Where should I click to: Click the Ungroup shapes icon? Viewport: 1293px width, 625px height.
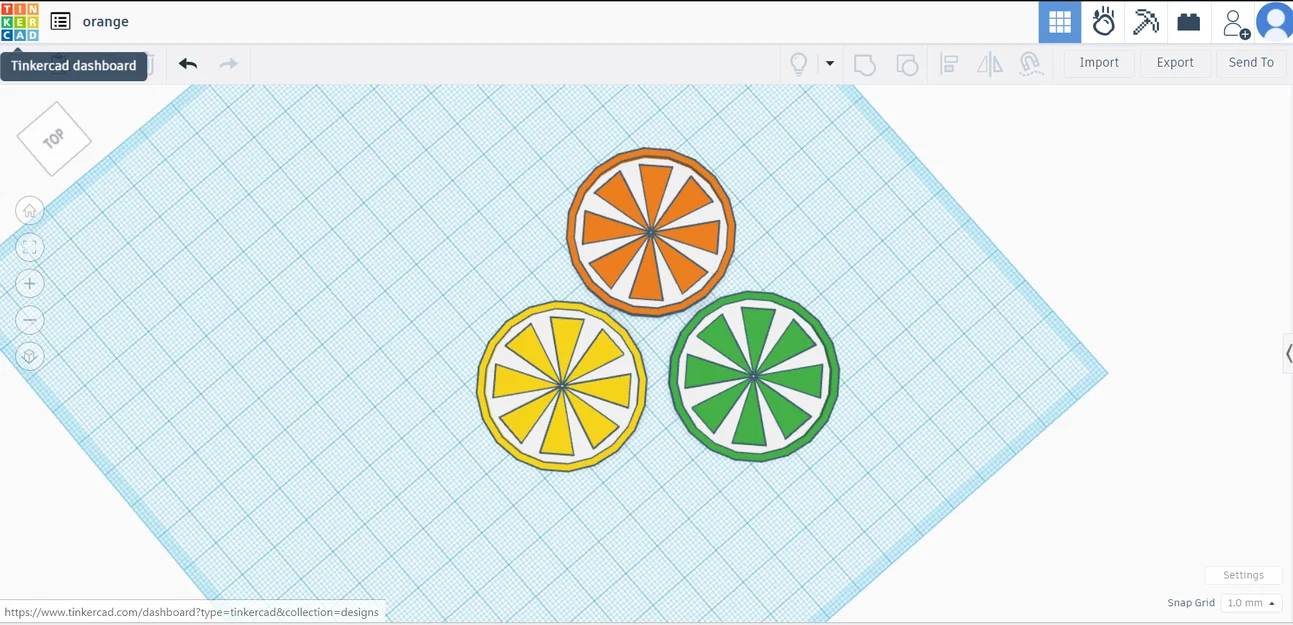906,64
